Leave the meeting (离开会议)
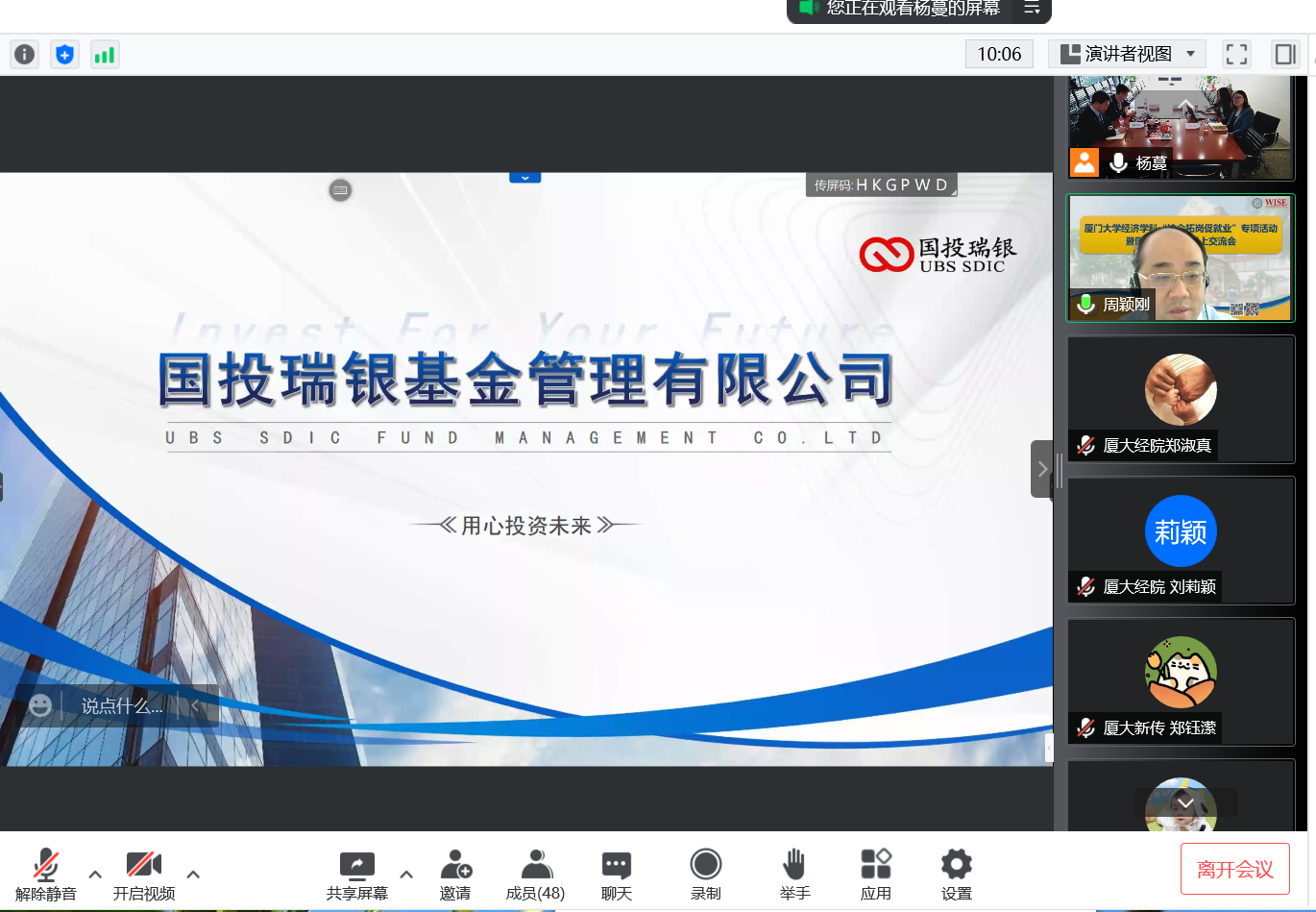This screenshot has height=912, width=1316. tap(1234, 870)
